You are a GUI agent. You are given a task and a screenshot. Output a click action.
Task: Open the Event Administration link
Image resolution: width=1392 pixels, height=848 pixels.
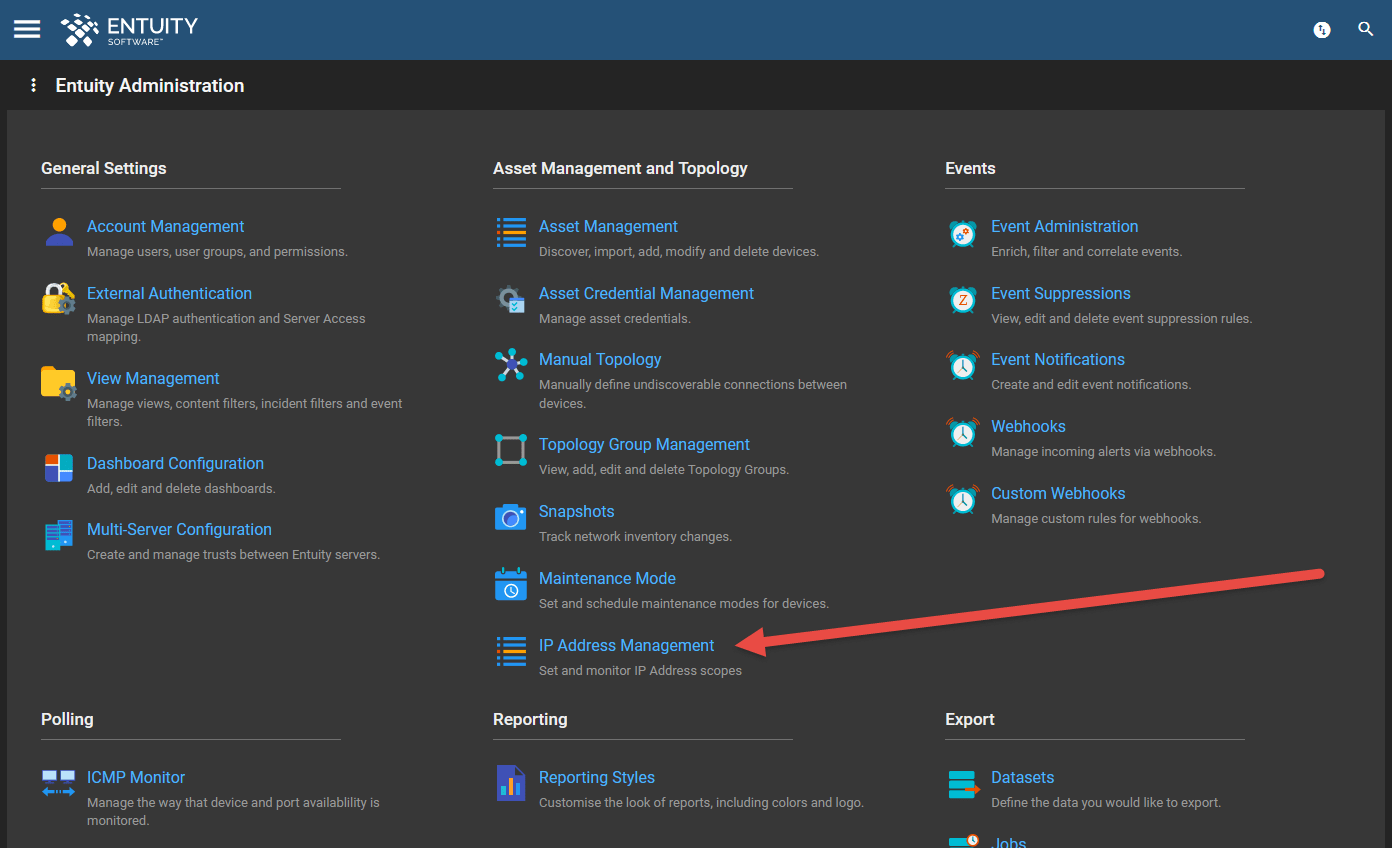pos(1064,227)
